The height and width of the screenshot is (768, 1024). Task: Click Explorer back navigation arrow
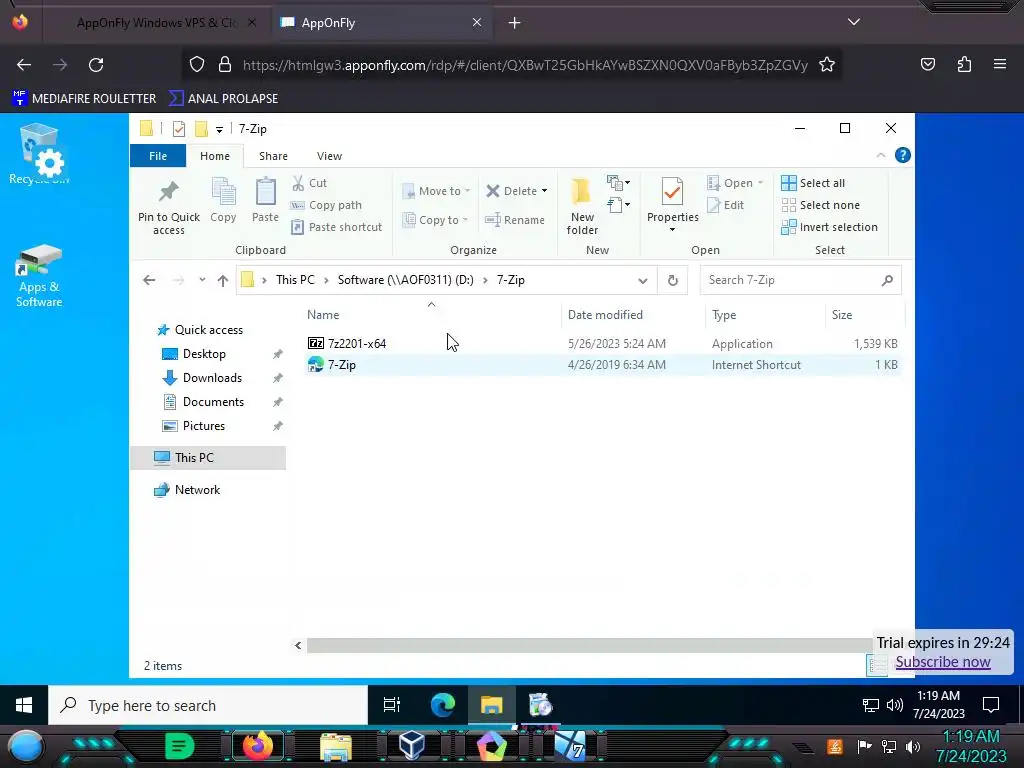149,280
